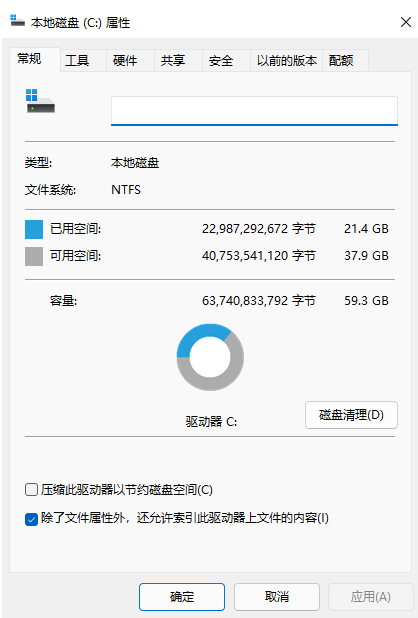Viewport: 418px width, 618px height.
Task: Click the 类型 label
Action: [38, 163]
